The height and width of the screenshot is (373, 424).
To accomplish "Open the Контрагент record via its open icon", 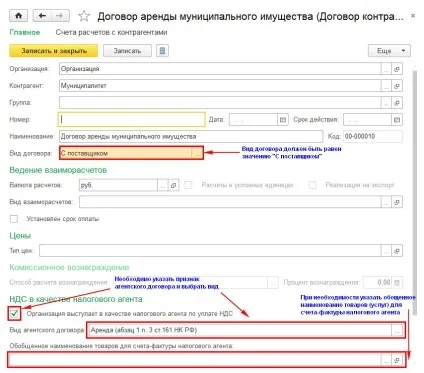I will pyautogui.click(x=397, y=86).
